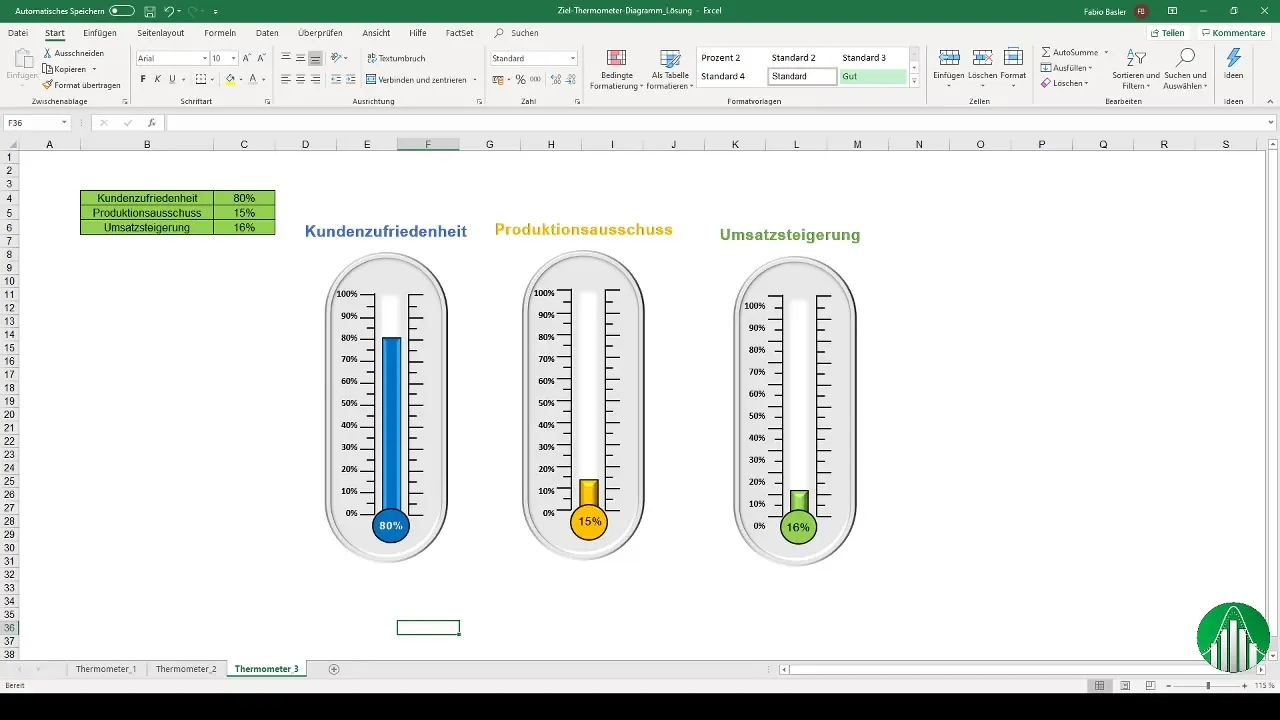Click the accounting number format icon
Screen dimensions: 1280x720
[498, 79]
